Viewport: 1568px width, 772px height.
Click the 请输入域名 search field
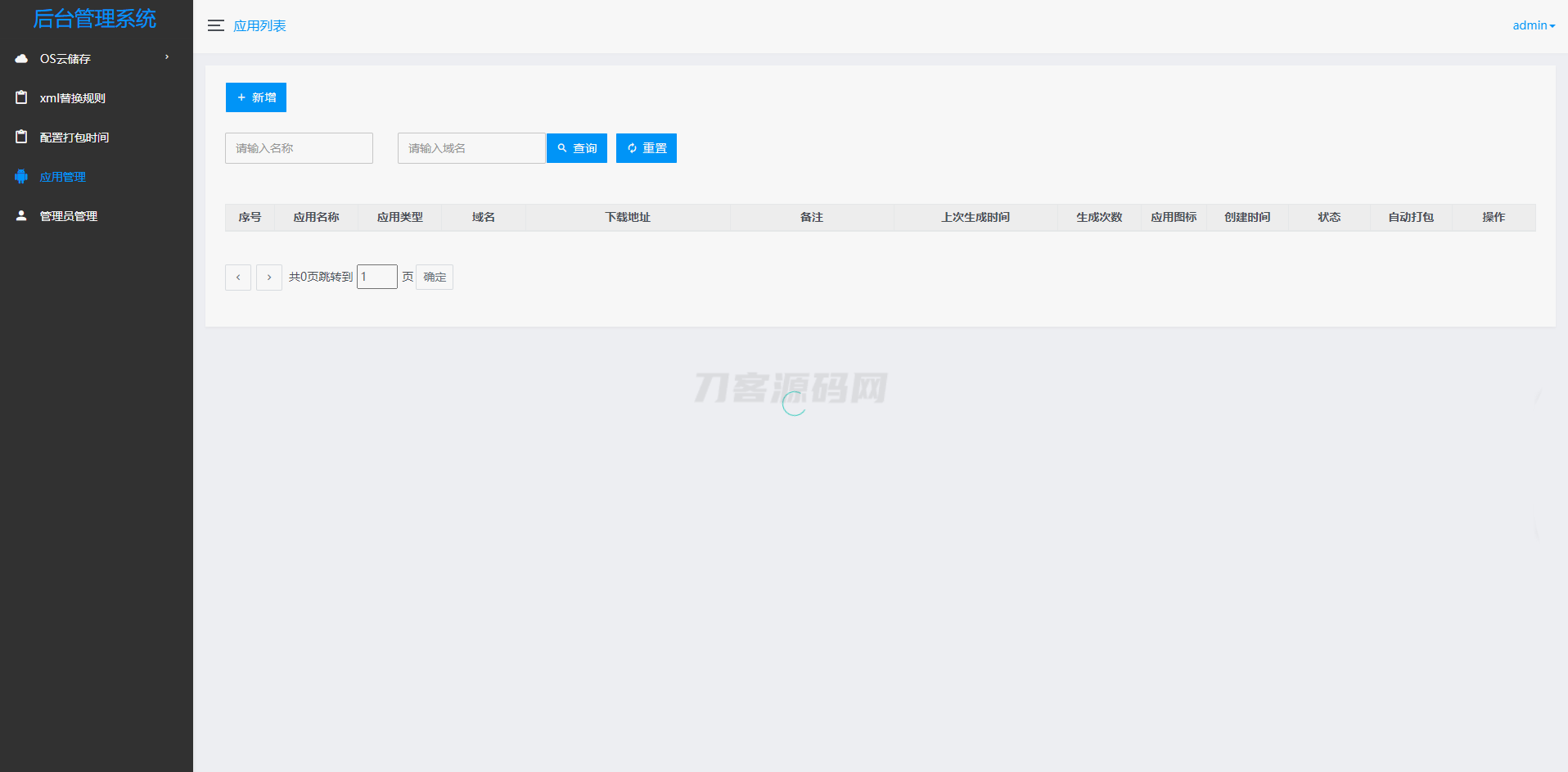pyautogui.click(x=471, y=148)
